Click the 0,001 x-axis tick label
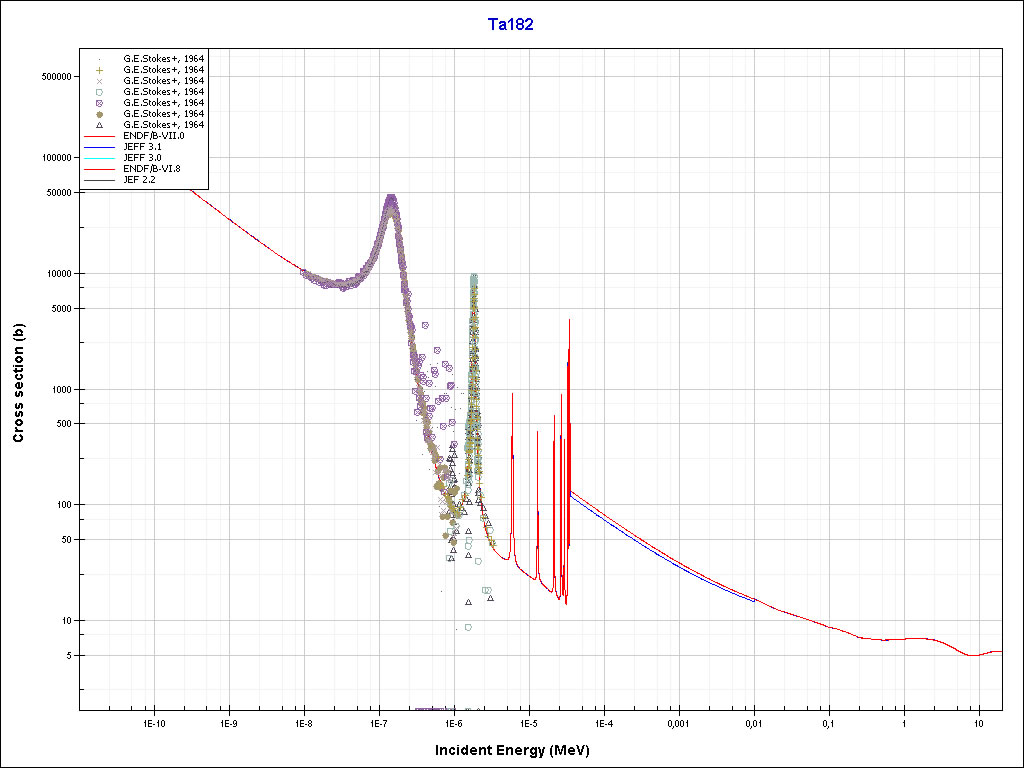 click(678, 723)
